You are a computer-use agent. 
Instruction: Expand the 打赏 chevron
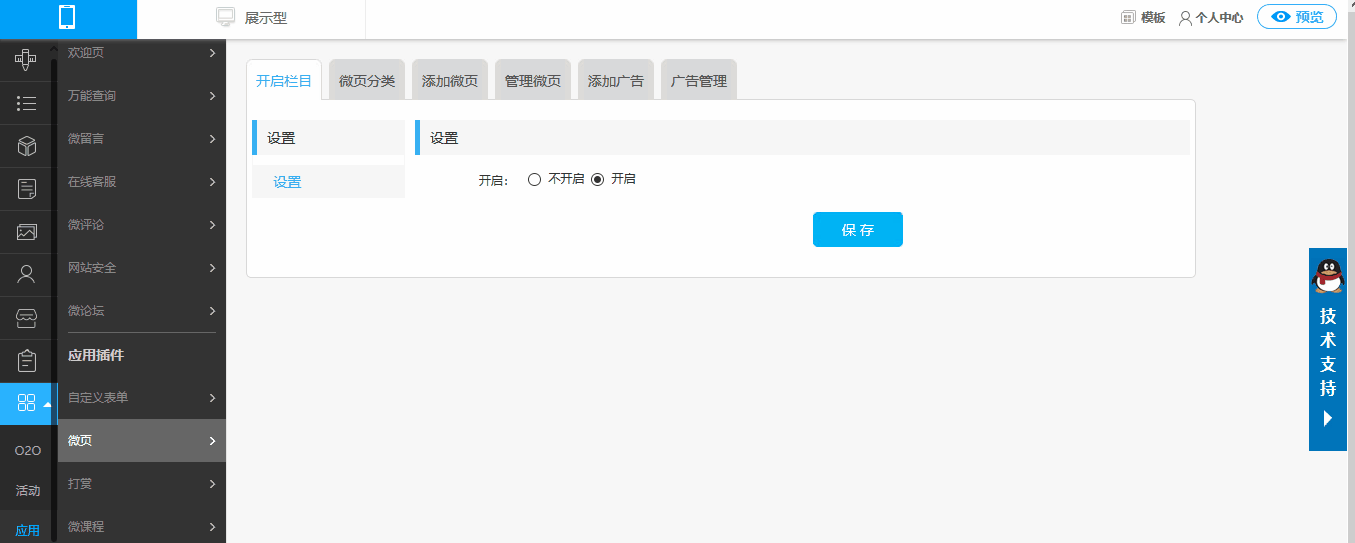tap(212, 484)
